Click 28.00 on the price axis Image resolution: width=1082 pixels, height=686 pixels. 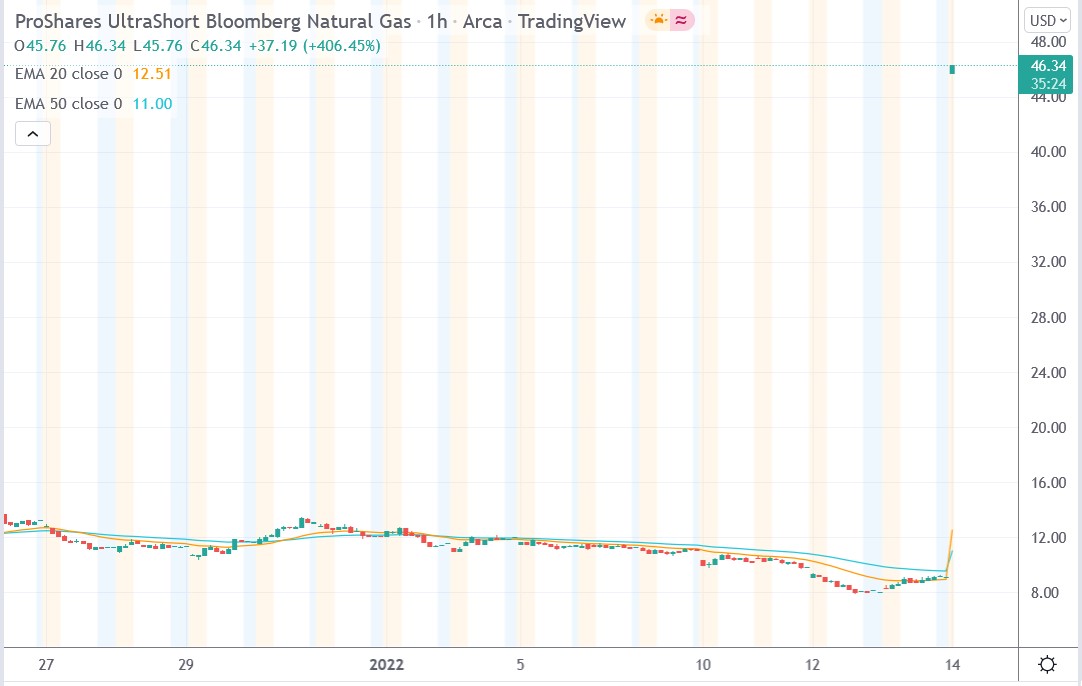point(1048,317)
